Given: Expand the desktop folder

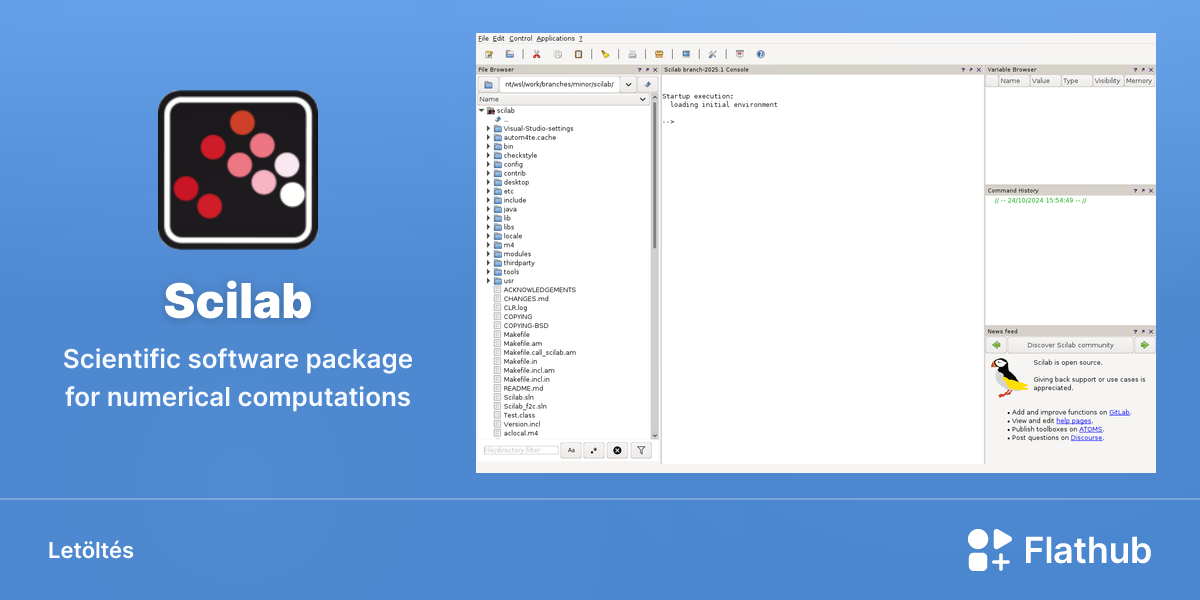Looking at the screenshot, I should pyautogui.click(x=488, y=182).
